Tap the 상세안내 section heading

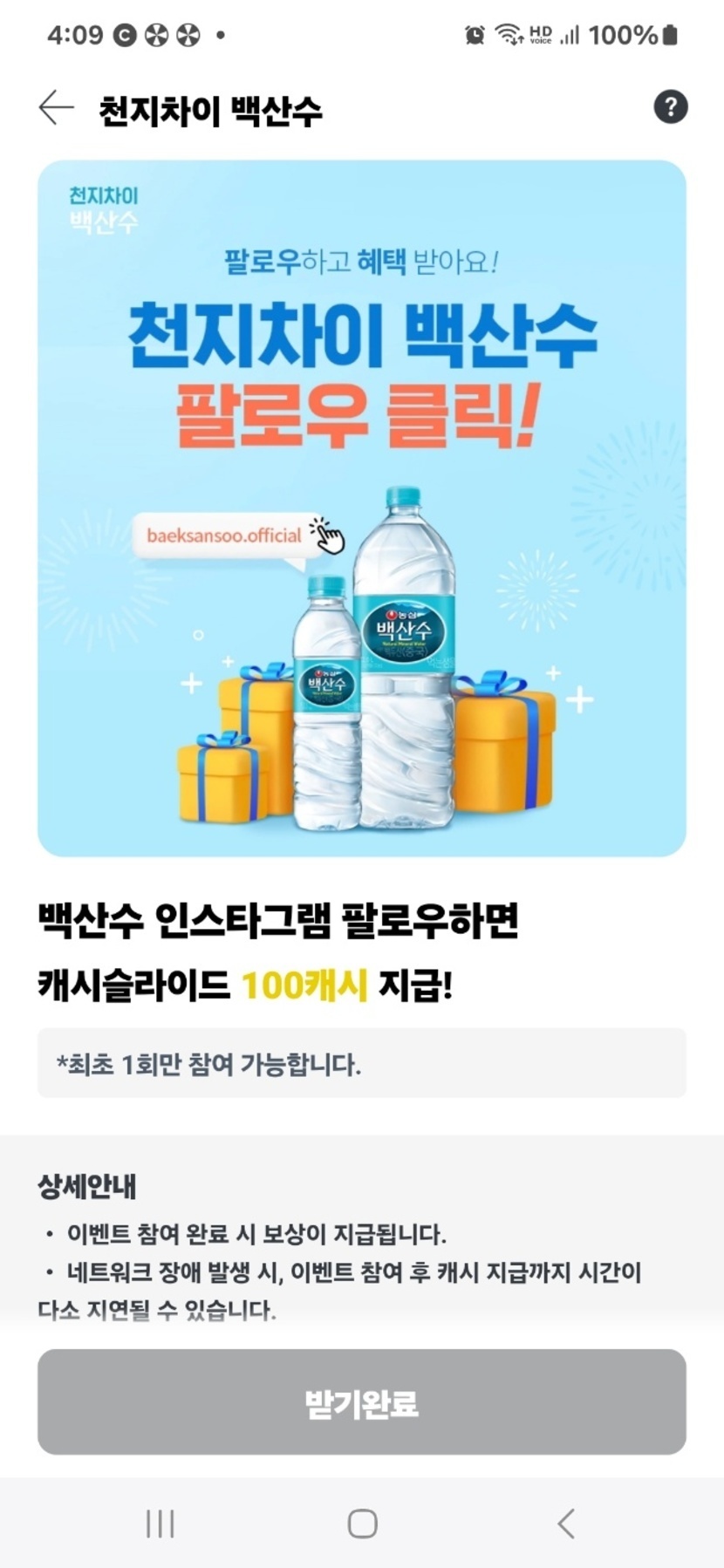pyautogui.click(x=86, y=1187)
